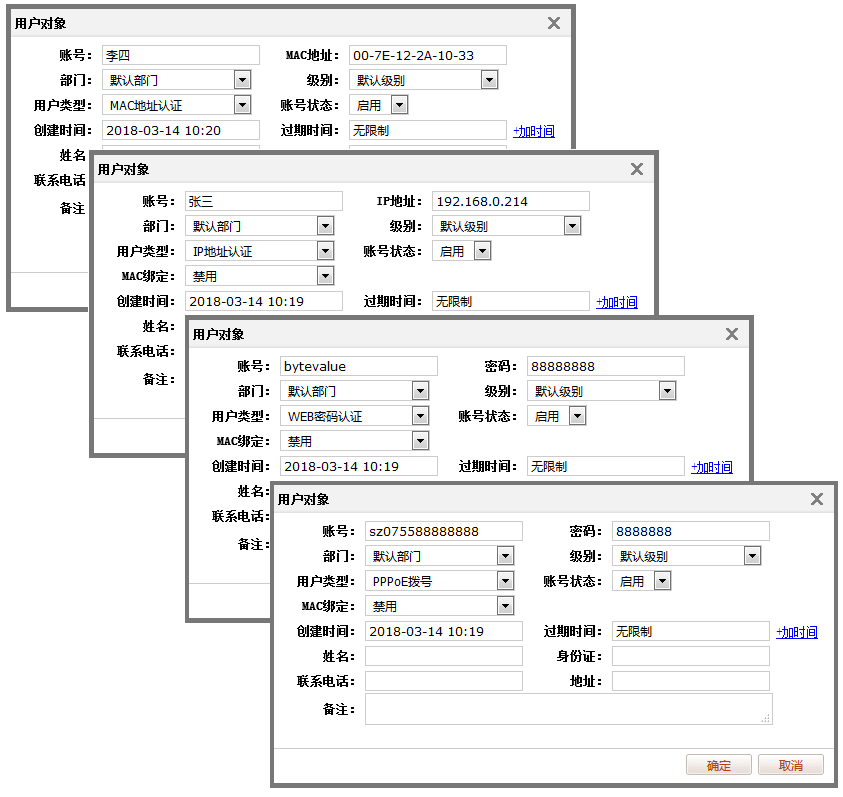Click the empty 身份证 input field
Image resolution: width=843 pixels, height=797 pixels.
[x=691, y=656]
